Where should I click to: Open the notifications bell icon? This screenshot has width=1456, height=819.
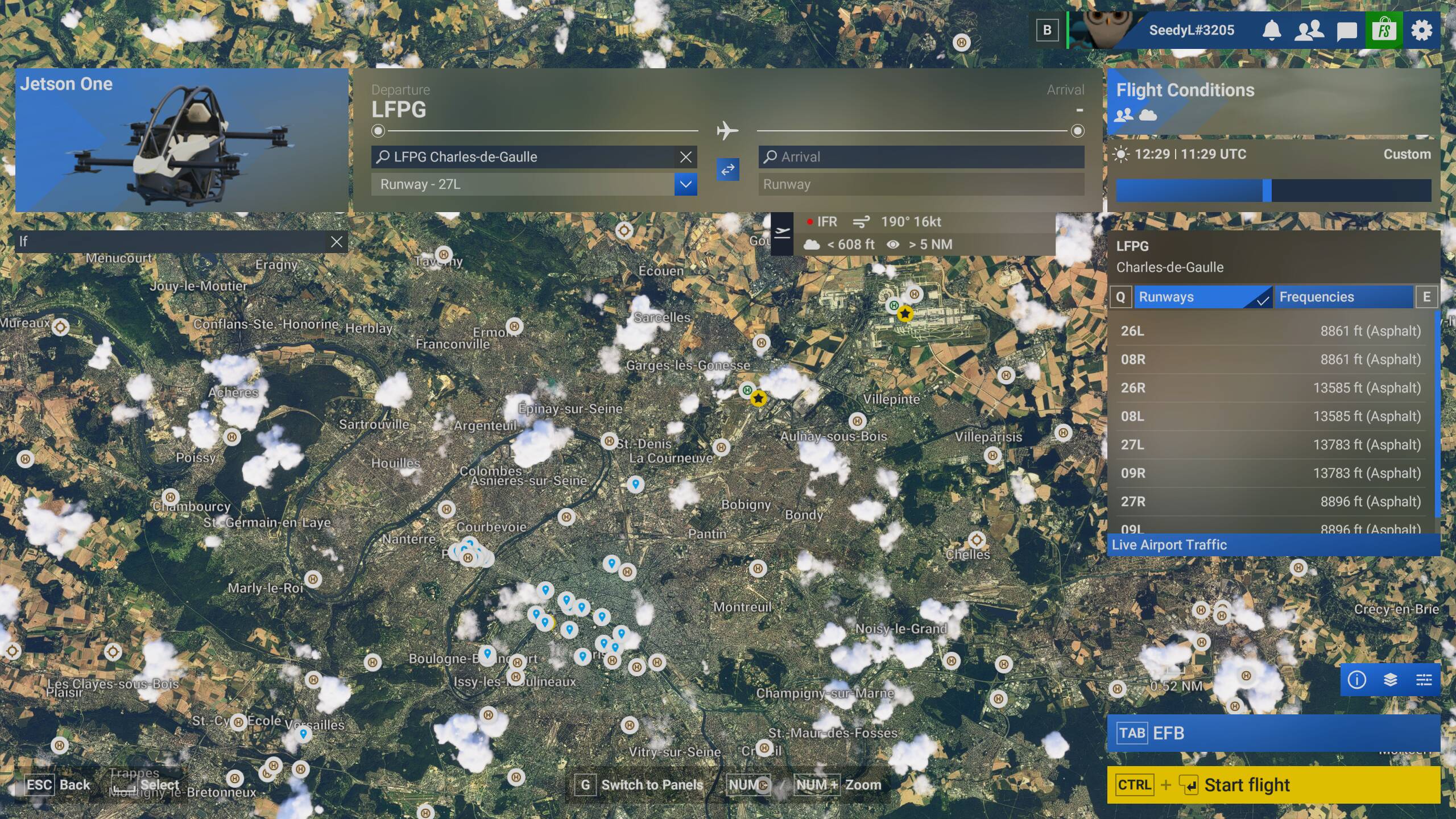coord(1272,30)
